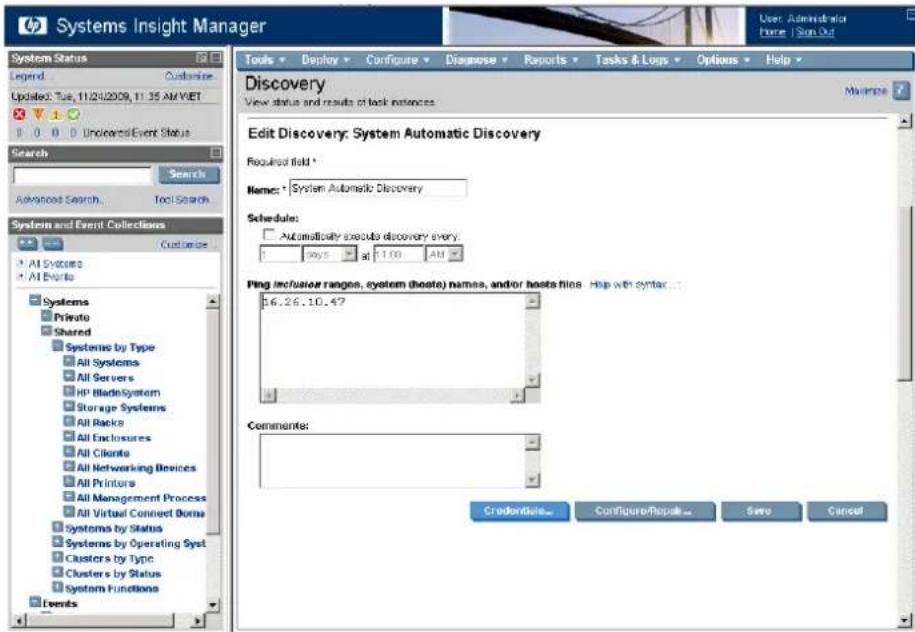Click the Normal green check icon
Screen dimensions: 915x632
click(x=73, y=114)
